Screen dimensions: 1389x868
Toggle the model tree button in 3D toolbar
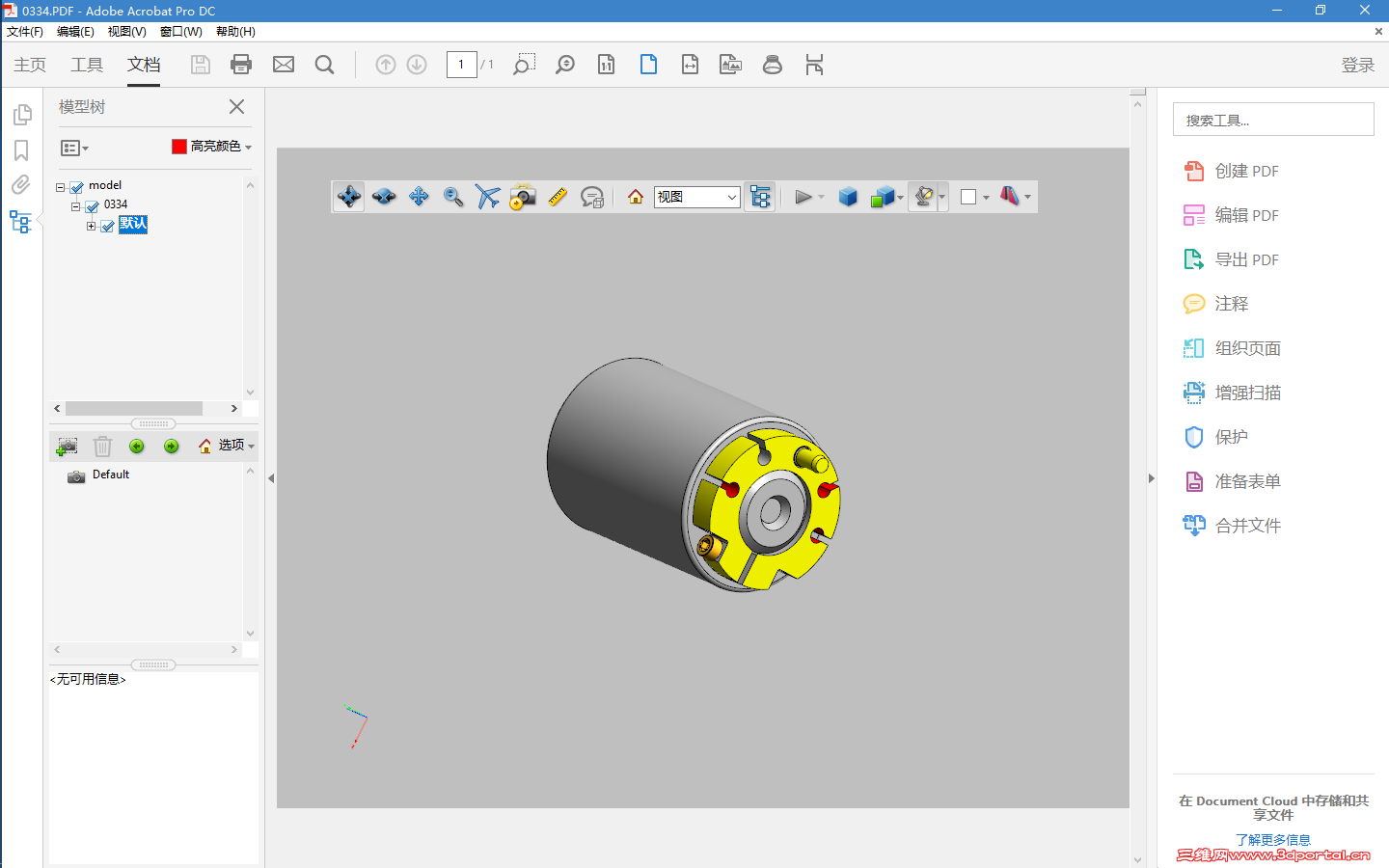pyautogui.click(x=760, y=197)
